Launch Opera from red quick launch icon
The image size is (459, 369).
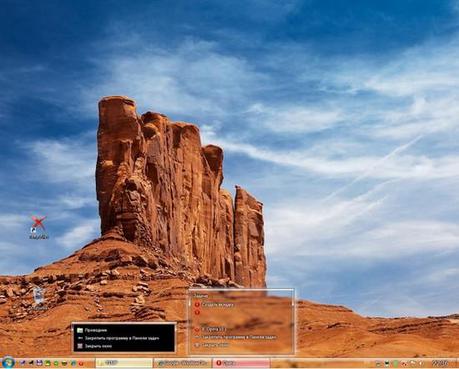pyautogui.click(x=81, y=363)
